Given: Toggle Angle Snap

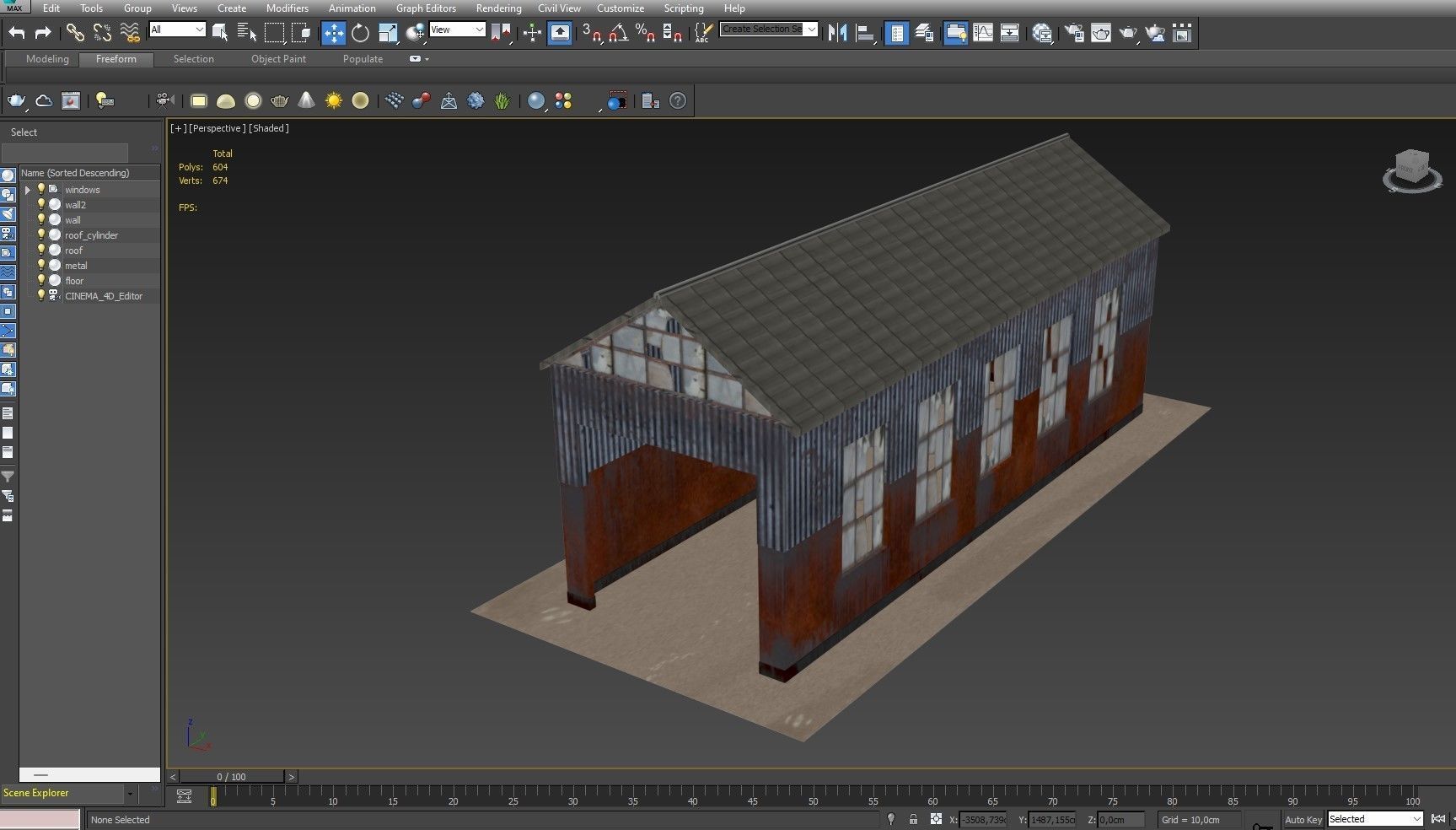Looking at the screenshot, I should click(x=619, y=33).
